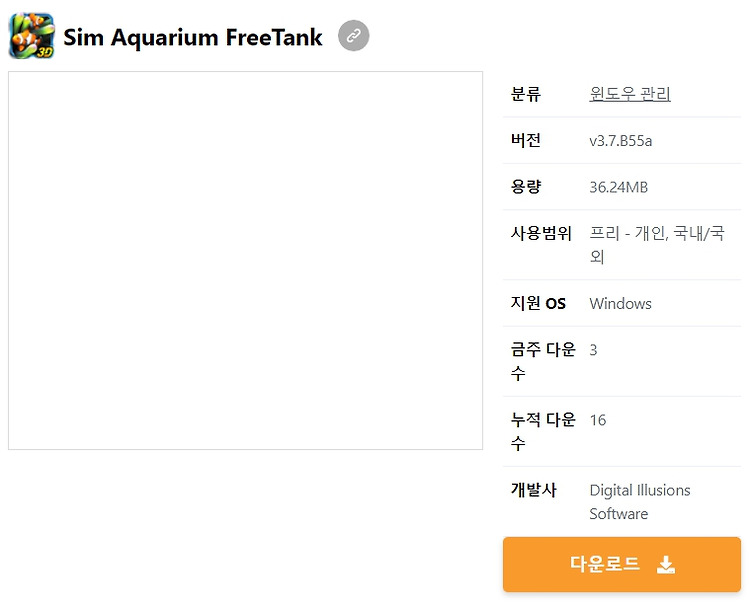
Task: Click the 누적 다운수 count of 16
Action: pyautogui.click(x=598, y=420)
